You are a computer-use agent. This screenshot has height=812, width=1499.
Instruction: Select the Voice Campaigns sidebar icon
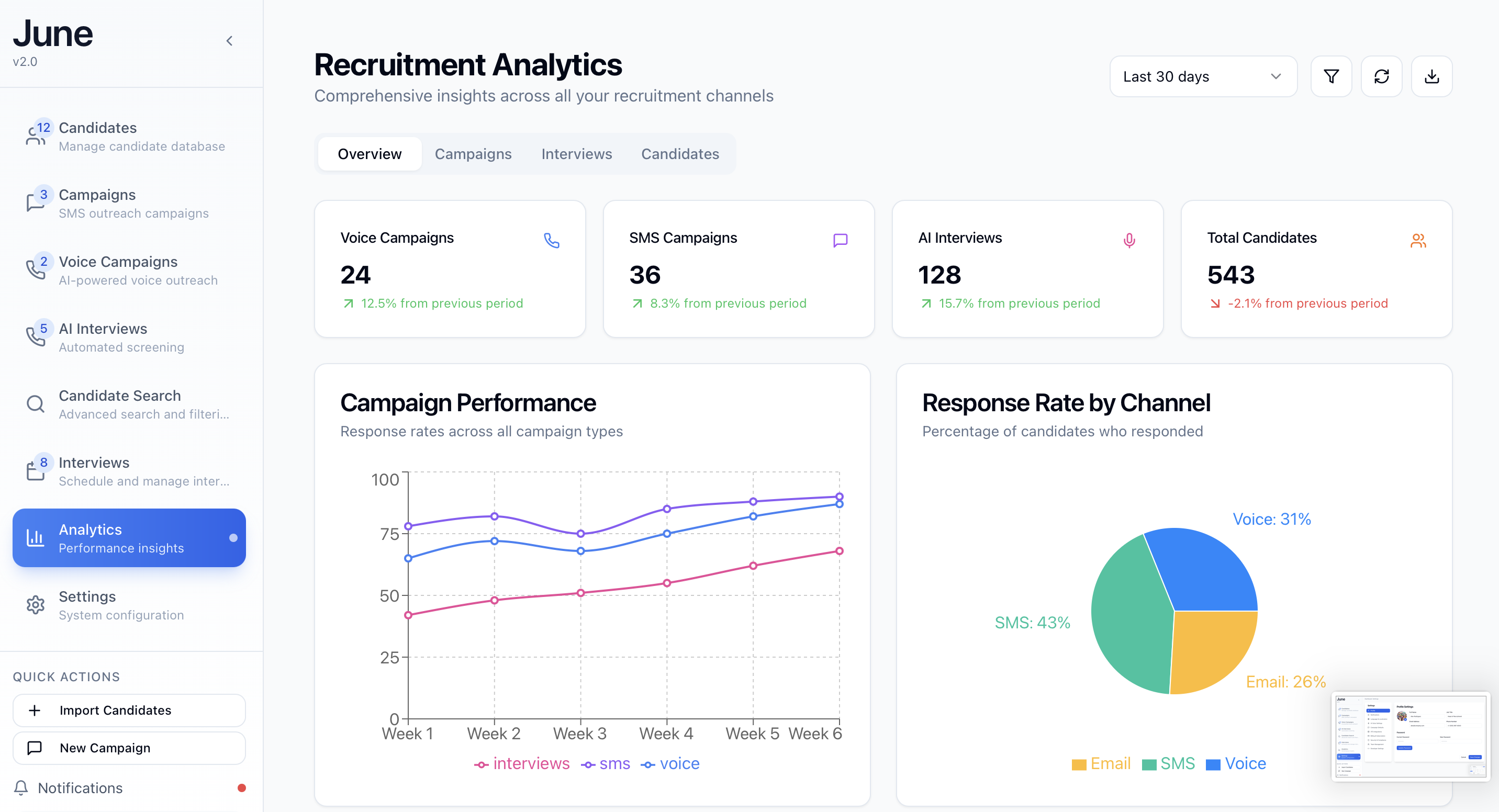coord(36,270)
